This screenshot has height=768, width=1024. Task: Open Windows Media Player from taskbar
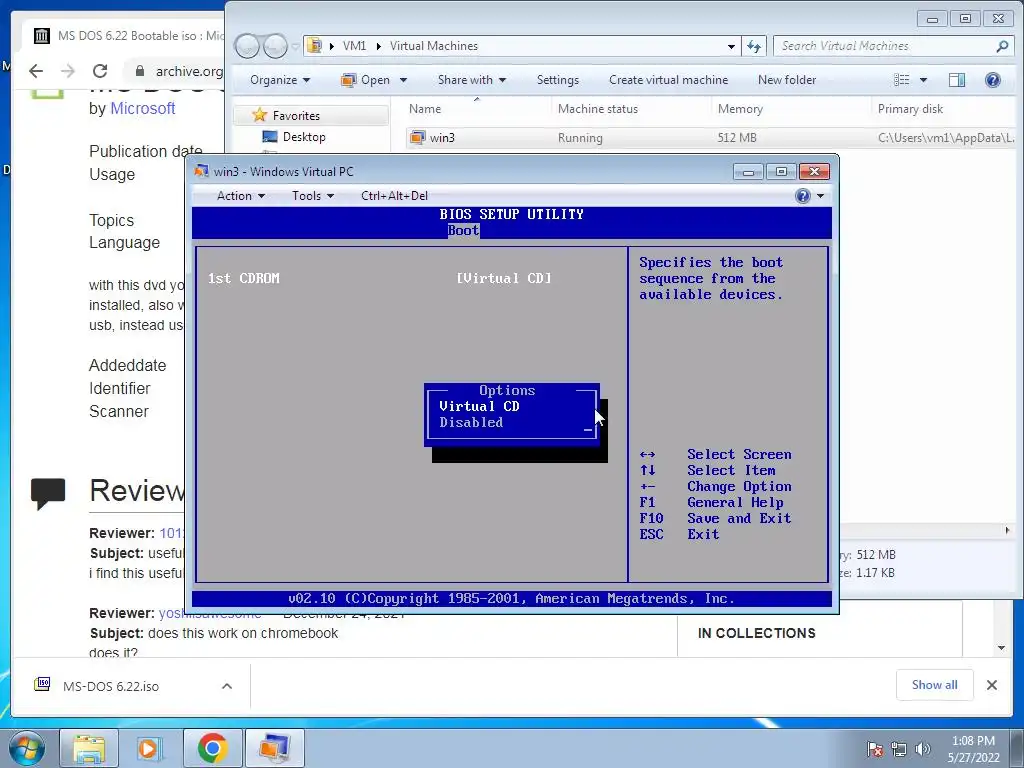pos(150,748)
